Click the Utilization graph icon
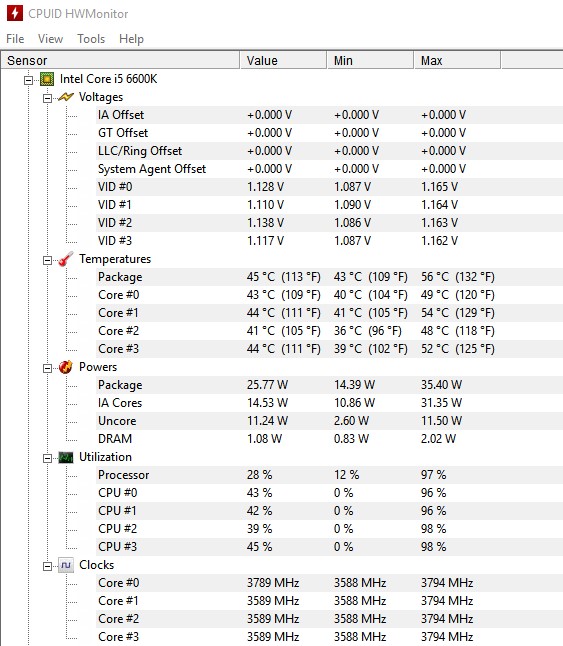 tap(65, 457)
